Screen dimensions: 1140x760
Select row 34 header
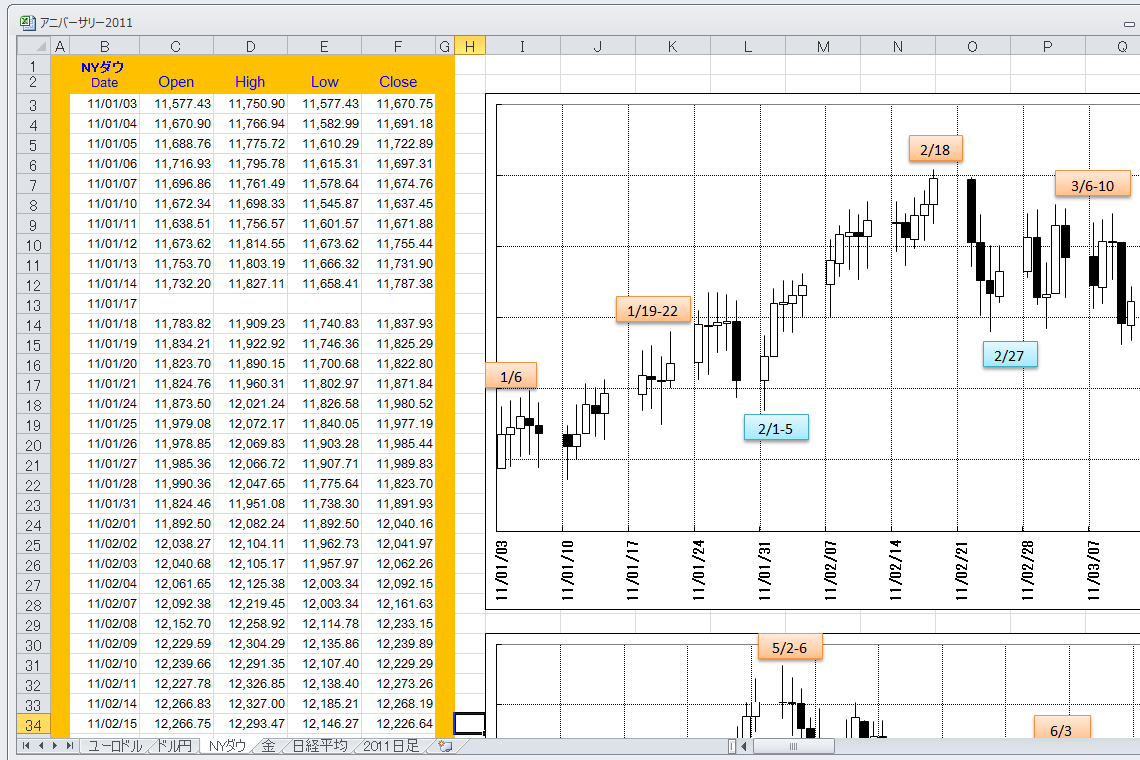pyautogui.click(x=33, y=724)
